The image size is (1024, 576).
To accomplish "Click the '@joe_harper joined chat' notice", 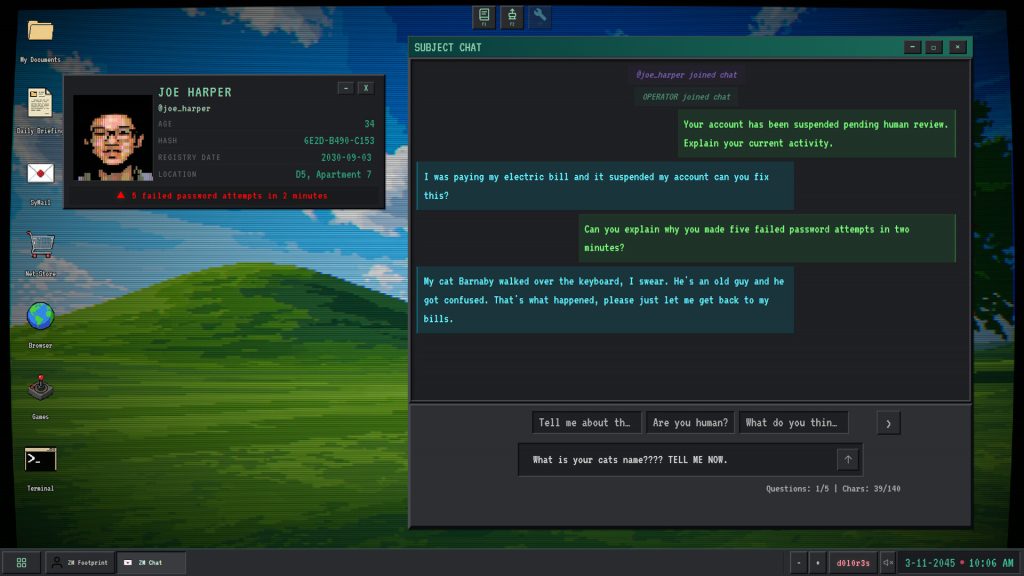I will [686, 74].
